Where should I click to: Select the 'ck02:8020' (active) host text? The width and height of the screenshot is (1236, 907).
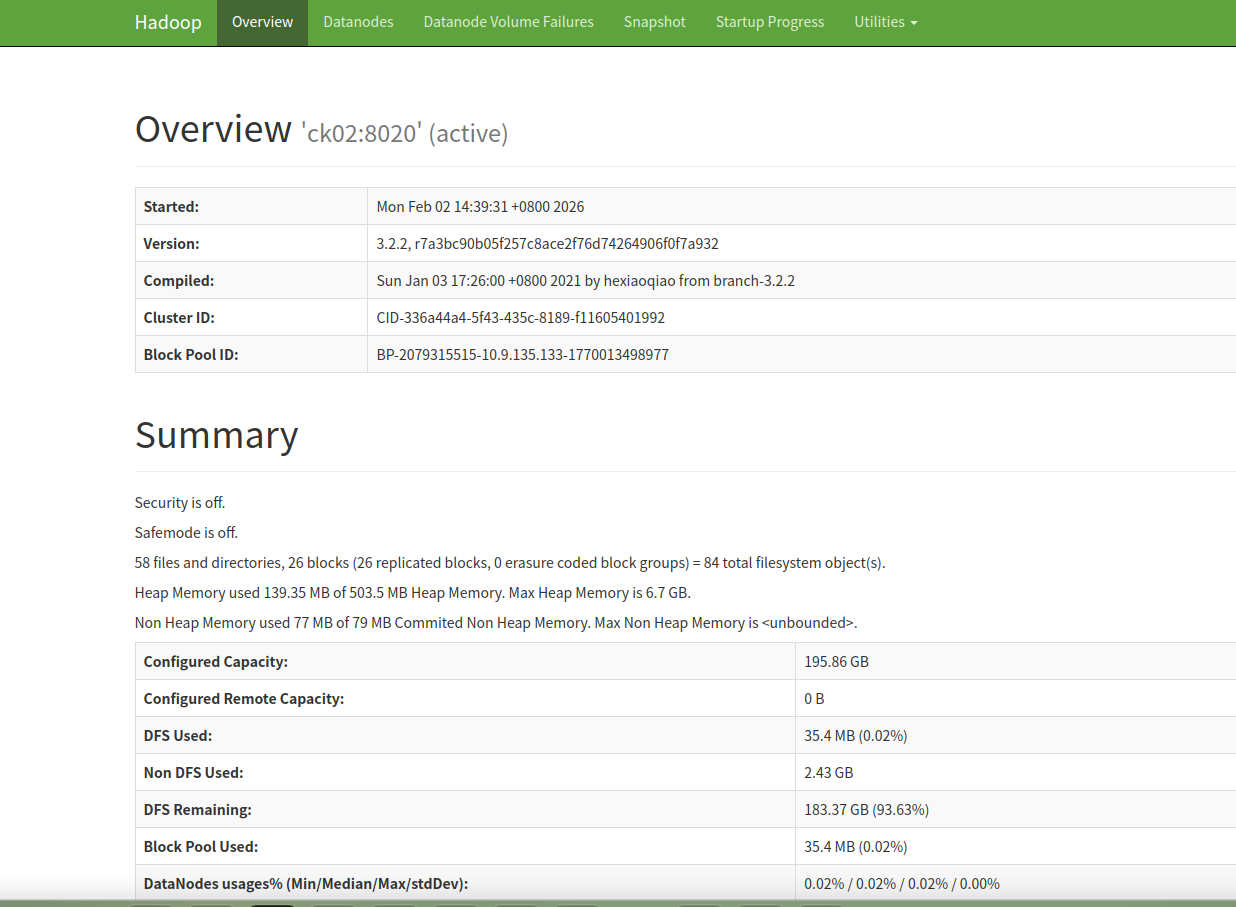pyautogui.click(x=405, y=133)
